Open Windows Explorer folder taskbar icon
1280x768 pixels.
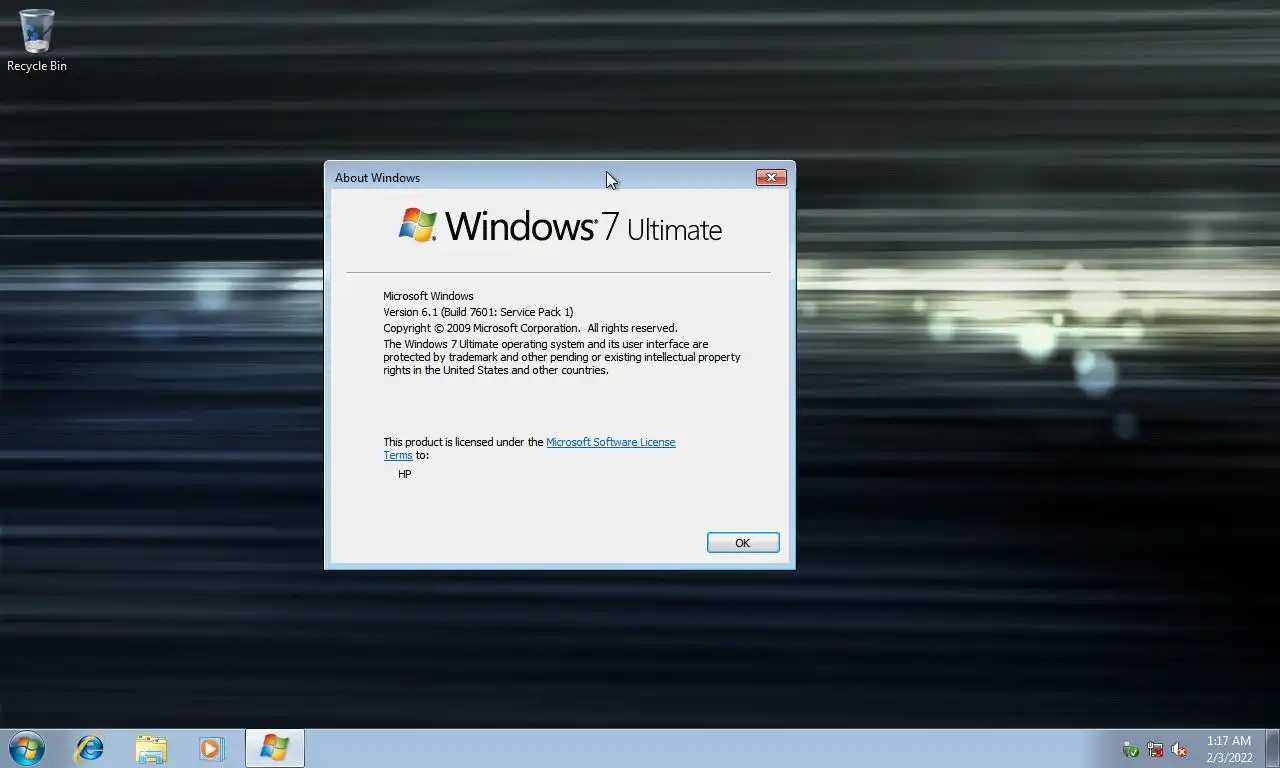pyautogui.click(x=151, y=748)
